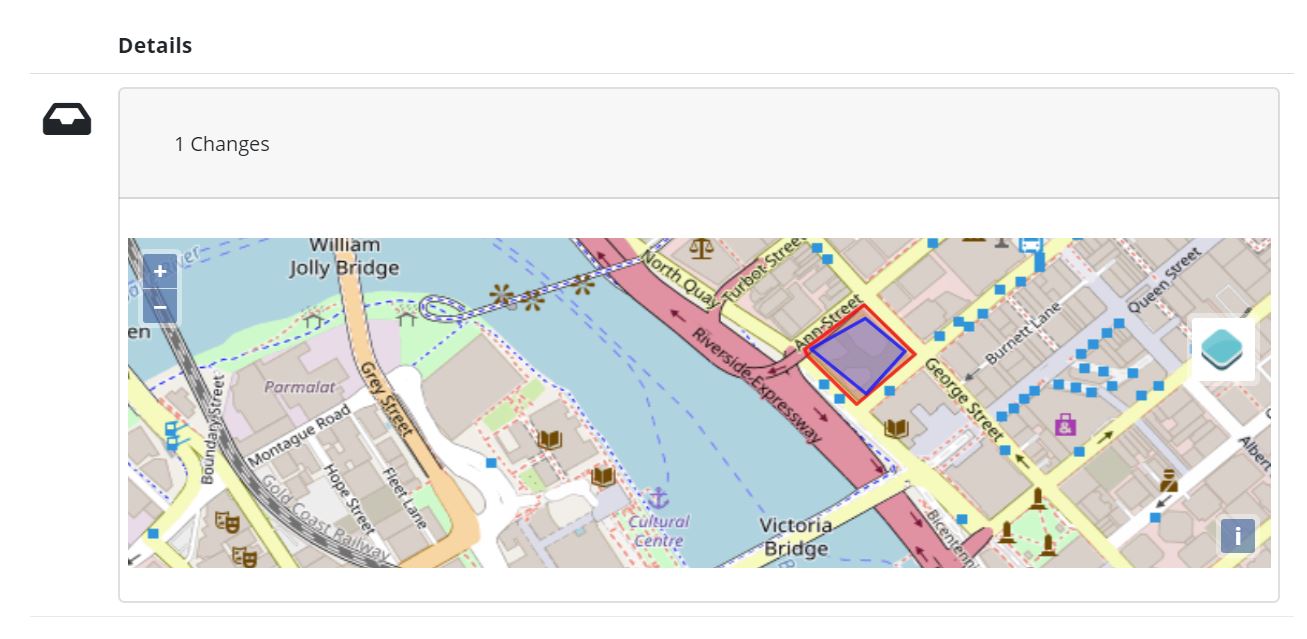Zoom in on the map

[160, 271]
